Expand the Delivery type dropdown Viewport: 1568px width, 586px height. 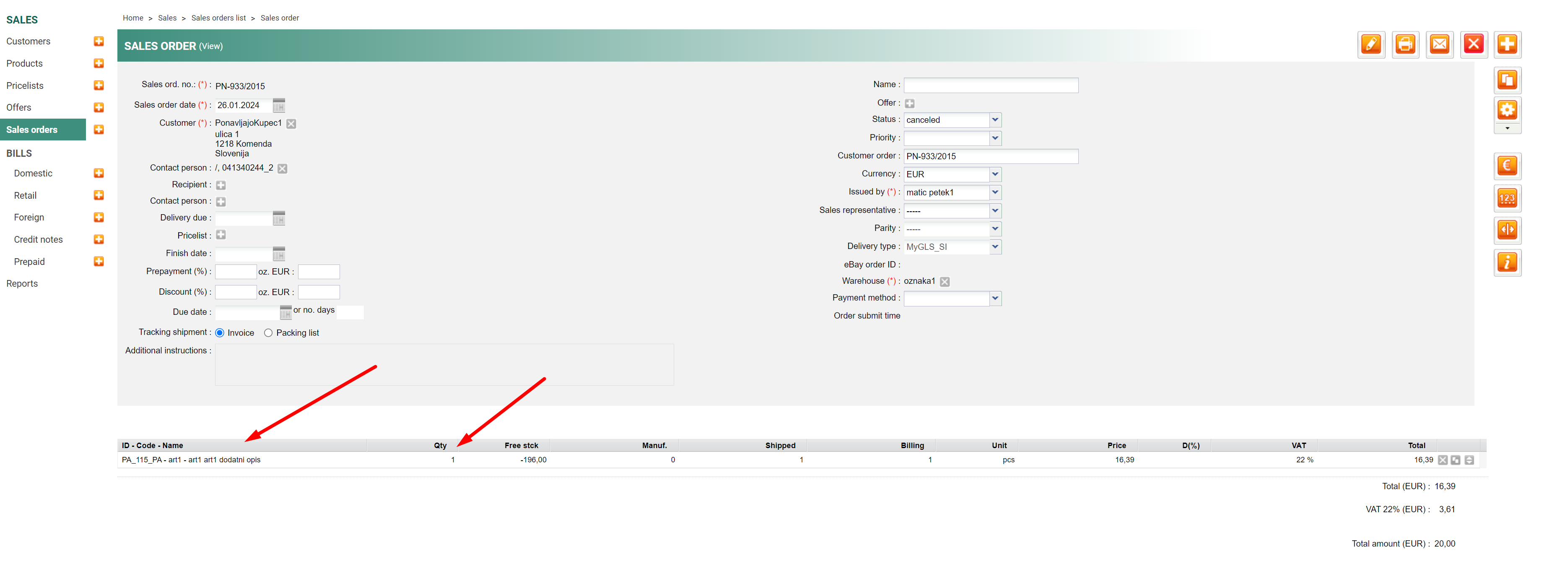click(x=994, y=246)
